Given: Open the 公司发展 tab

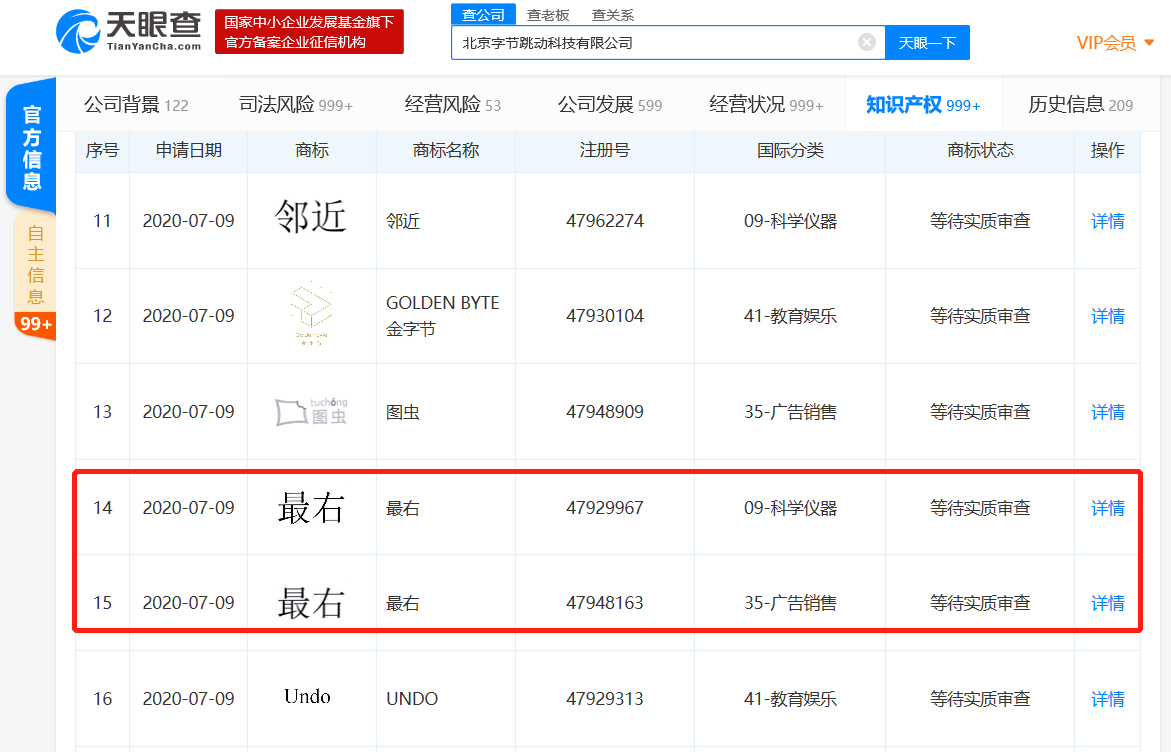Looking at the screenshot, I should point(610,105).
